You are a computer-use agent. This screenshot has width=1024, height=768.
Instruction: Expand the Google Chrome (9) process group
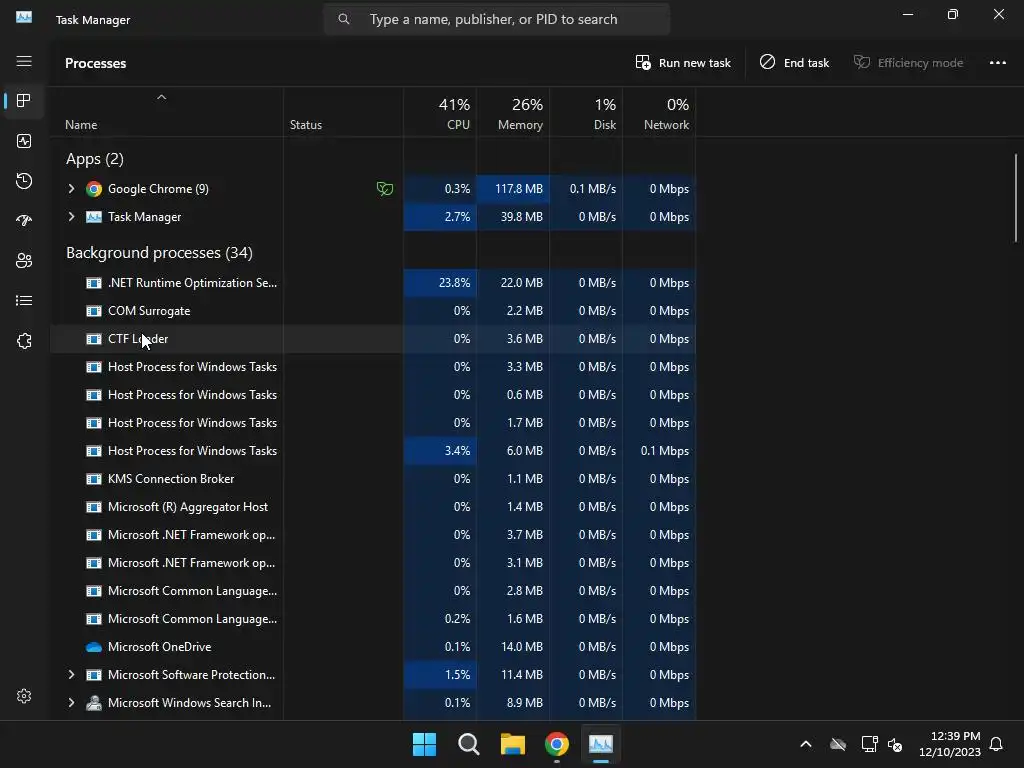tap(71, 189)
